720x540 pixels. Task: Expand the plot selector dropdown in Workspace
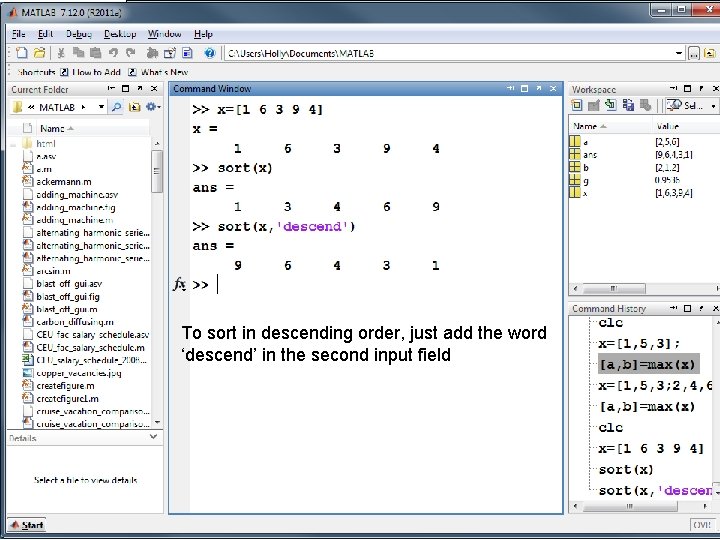[x=713, y=106]
